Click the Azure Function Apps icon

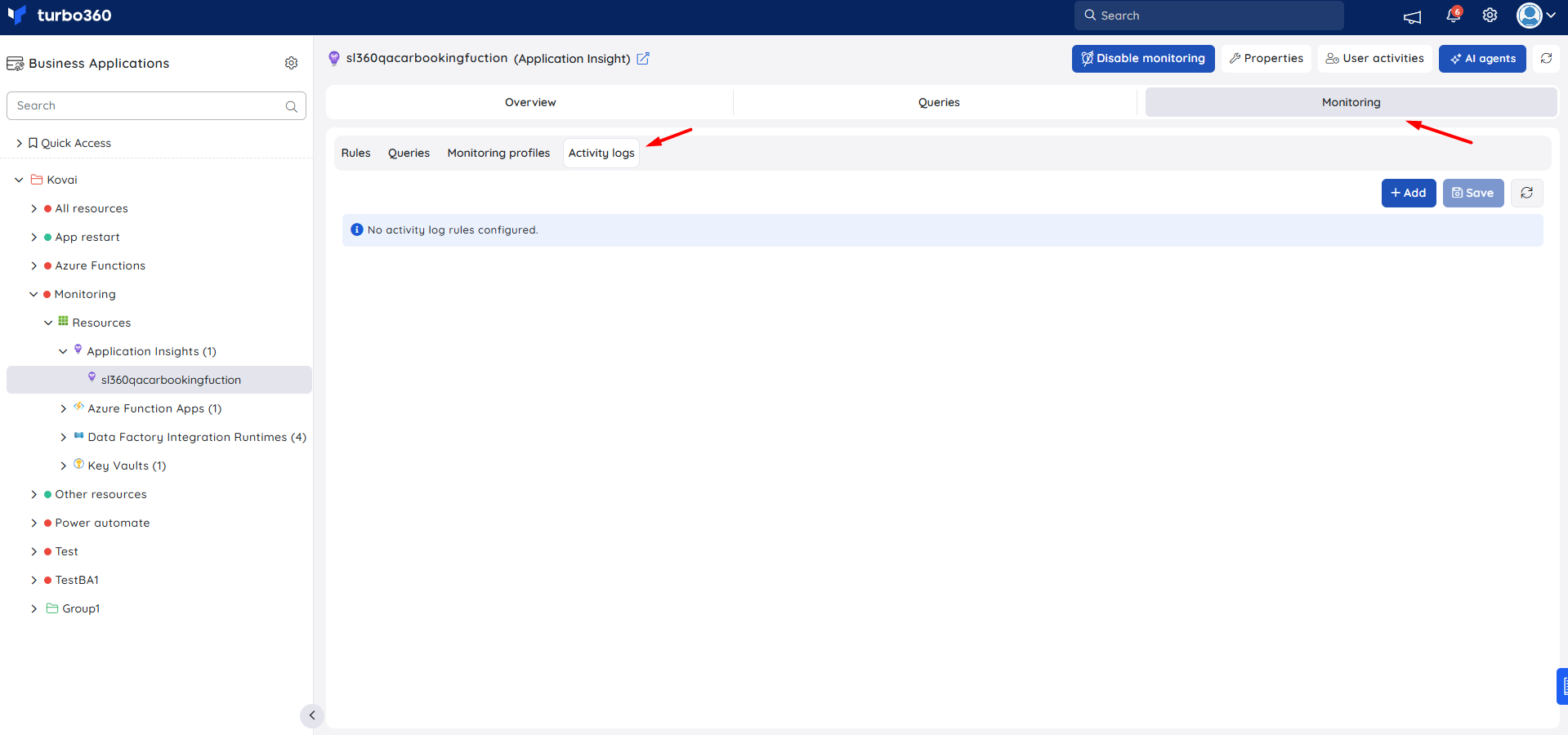[x=79, y=407]
